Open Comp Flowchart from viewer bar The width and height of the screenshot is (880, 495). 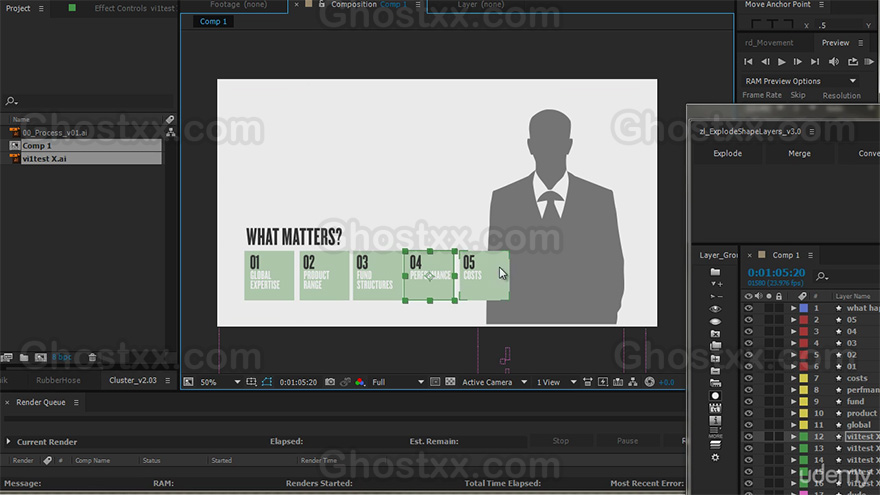[633, 382]
